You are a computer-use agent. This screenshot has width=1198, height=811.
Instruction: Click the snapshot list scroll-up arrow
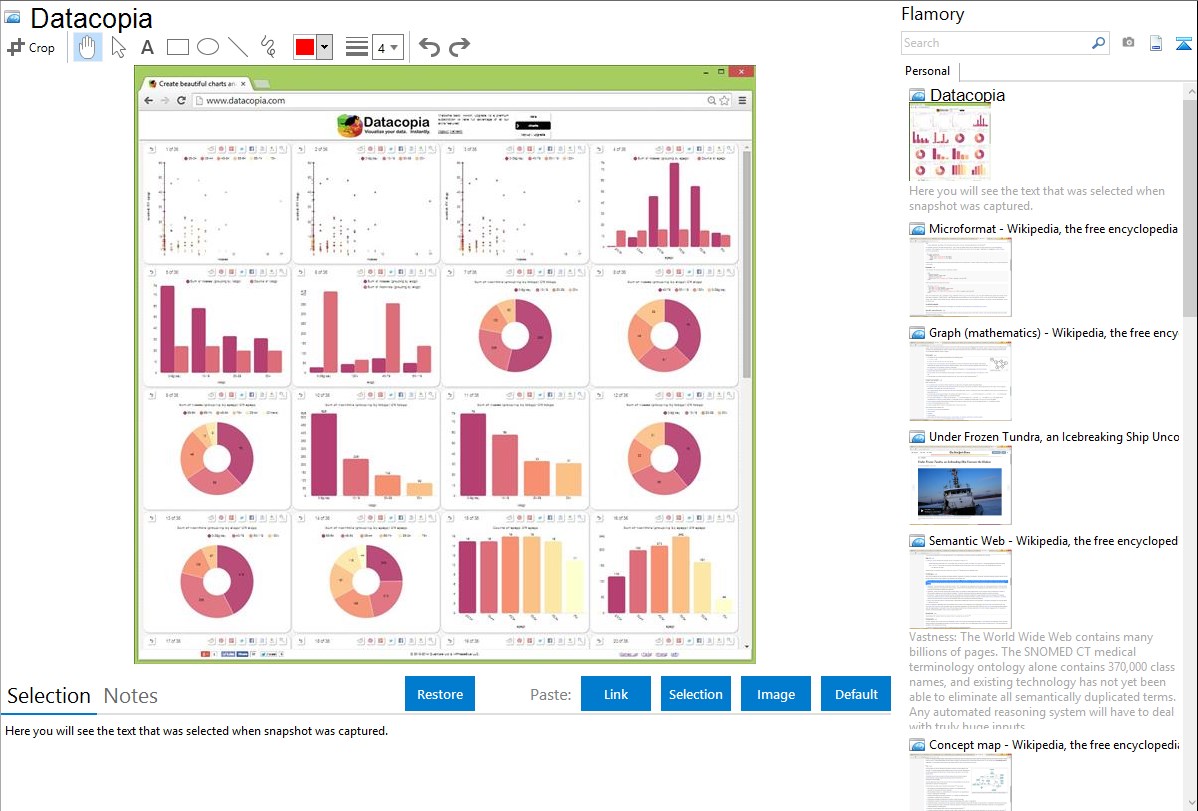[x=1190, y=92]
